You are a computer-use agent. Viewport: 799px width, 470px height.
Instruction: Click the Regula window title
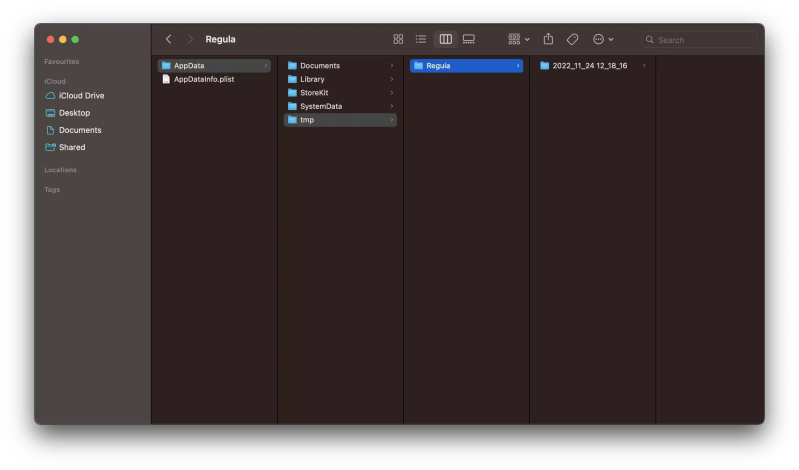pyautogui.click(x=220, y=39)
